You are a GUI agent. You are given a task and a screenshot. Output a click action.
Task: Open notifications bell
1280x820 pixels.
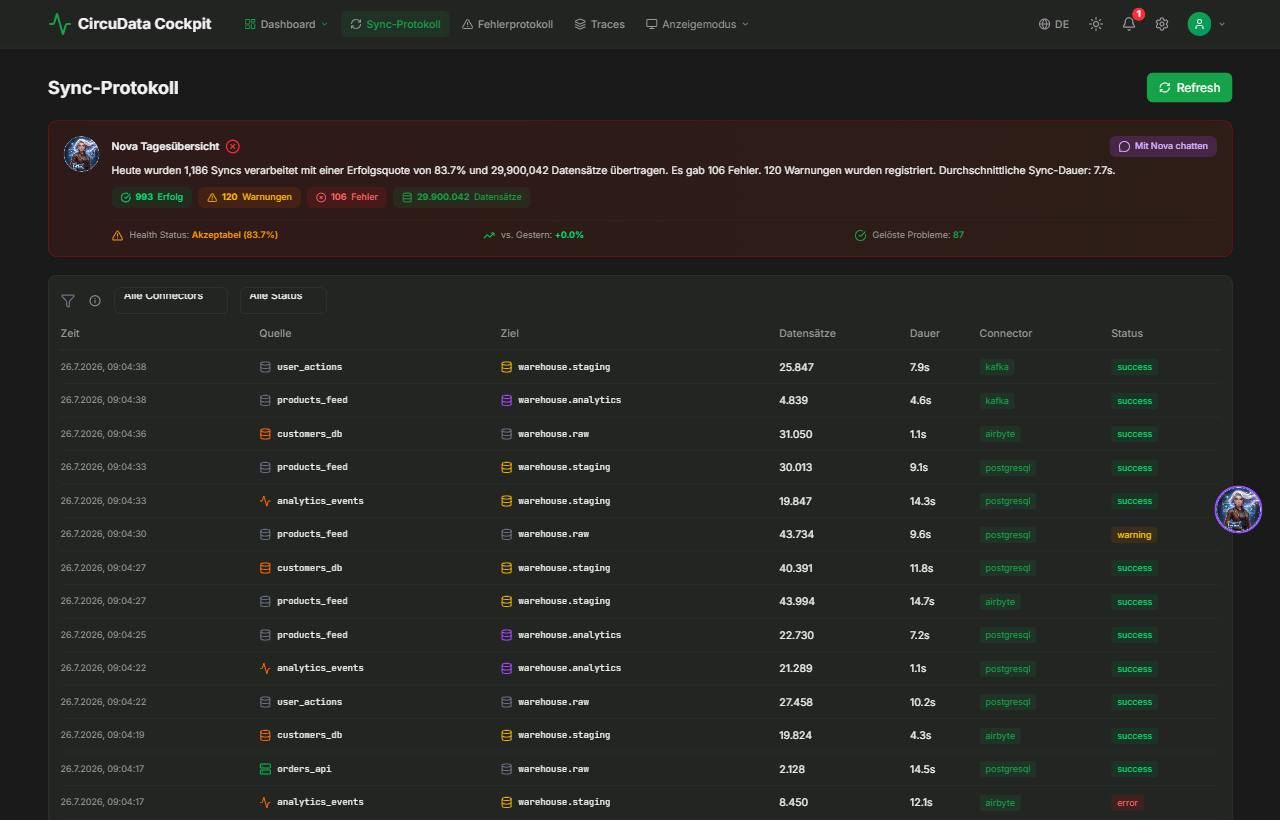point(1129,24)
